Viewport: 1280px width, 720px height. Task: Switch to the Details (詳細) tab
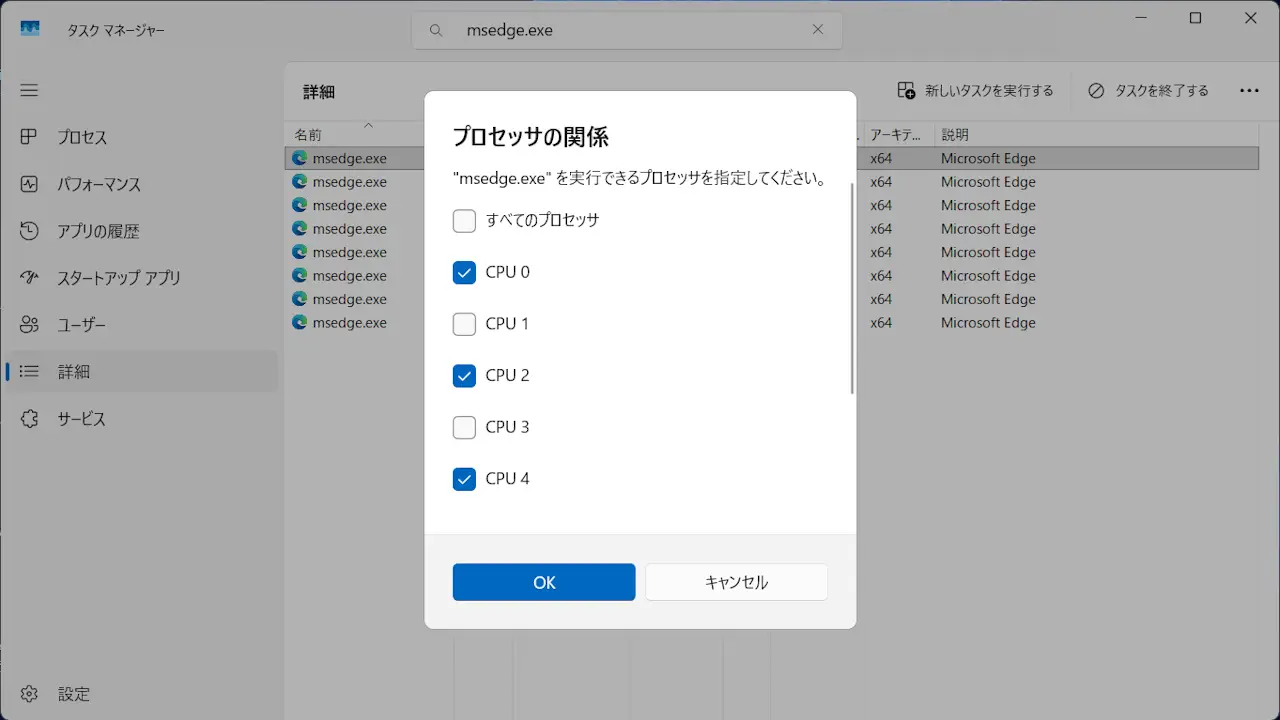(73, 372)
